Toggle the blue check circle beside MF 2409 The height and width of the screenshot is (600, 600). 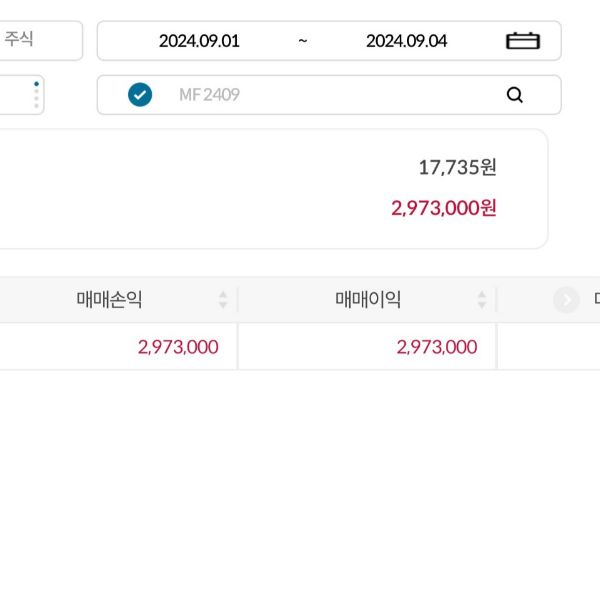(140, 95)
